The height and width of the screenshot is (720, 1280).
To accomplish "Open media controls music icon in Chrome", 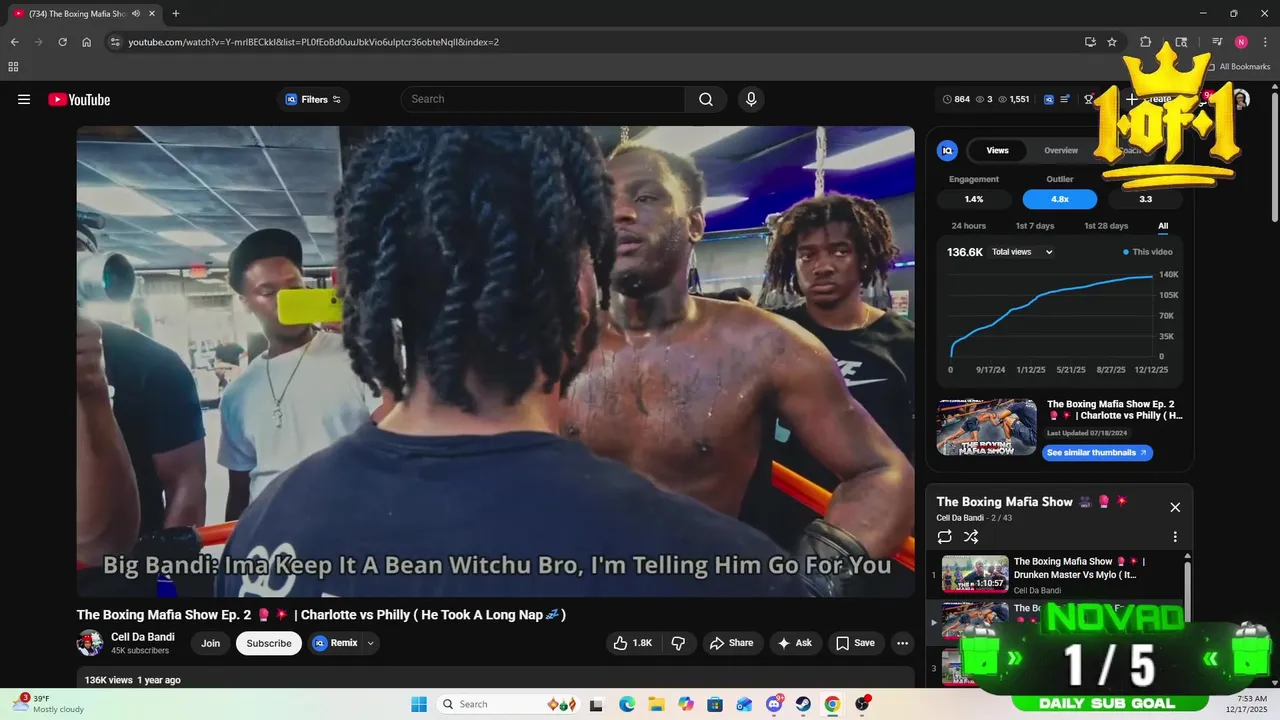I will [x=1217, y=42].
